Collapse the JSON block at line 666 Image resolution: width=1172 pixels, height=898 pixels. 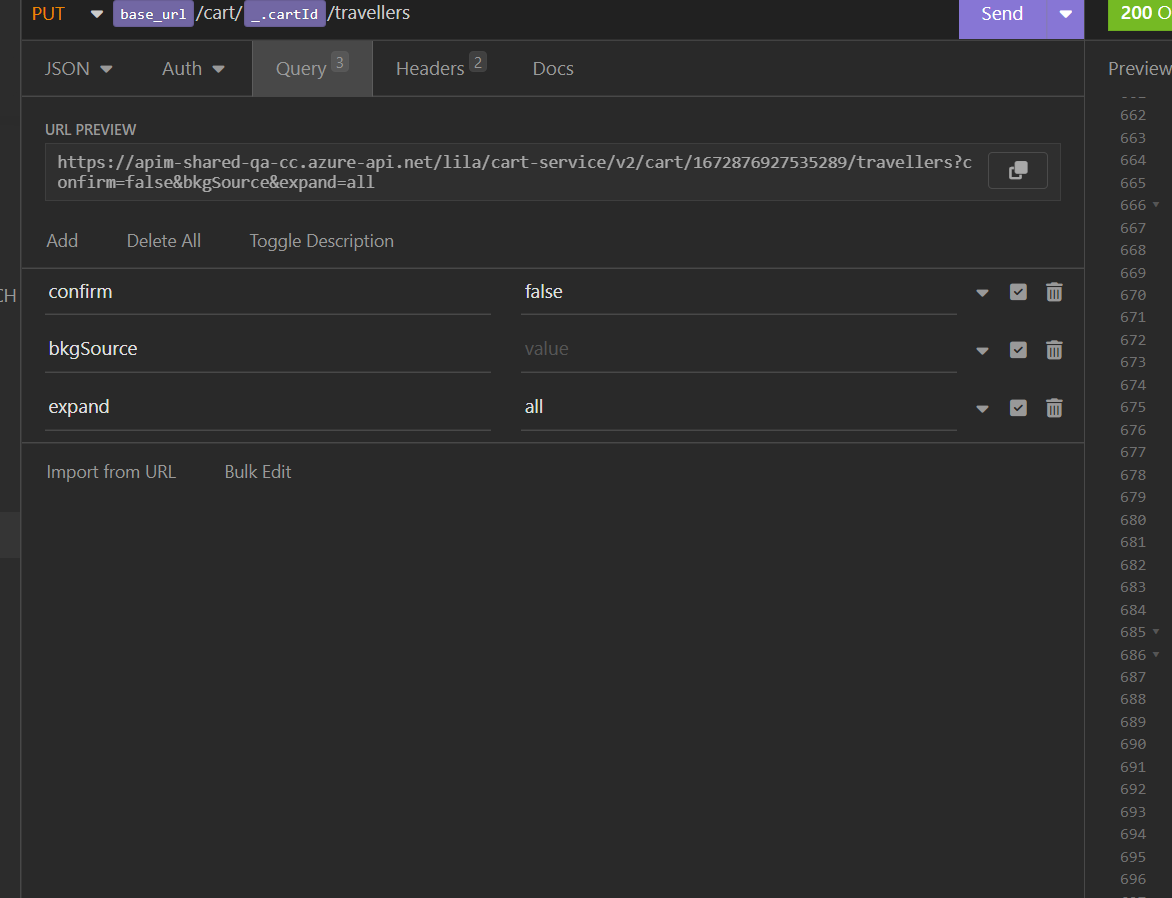pos(1154,205)
